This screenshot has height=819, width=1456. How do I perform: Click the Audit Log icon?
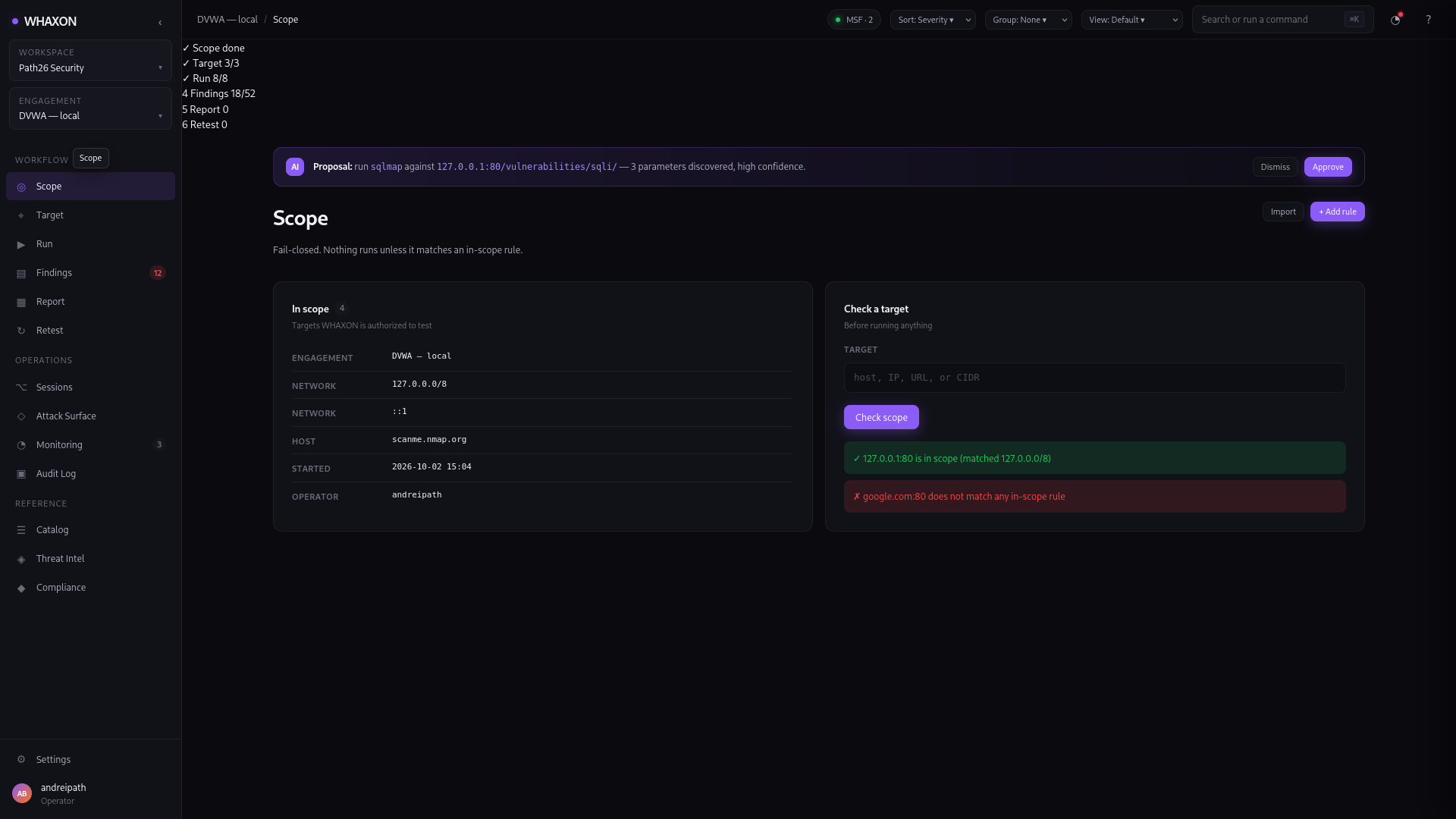click(x=21, y=474)
